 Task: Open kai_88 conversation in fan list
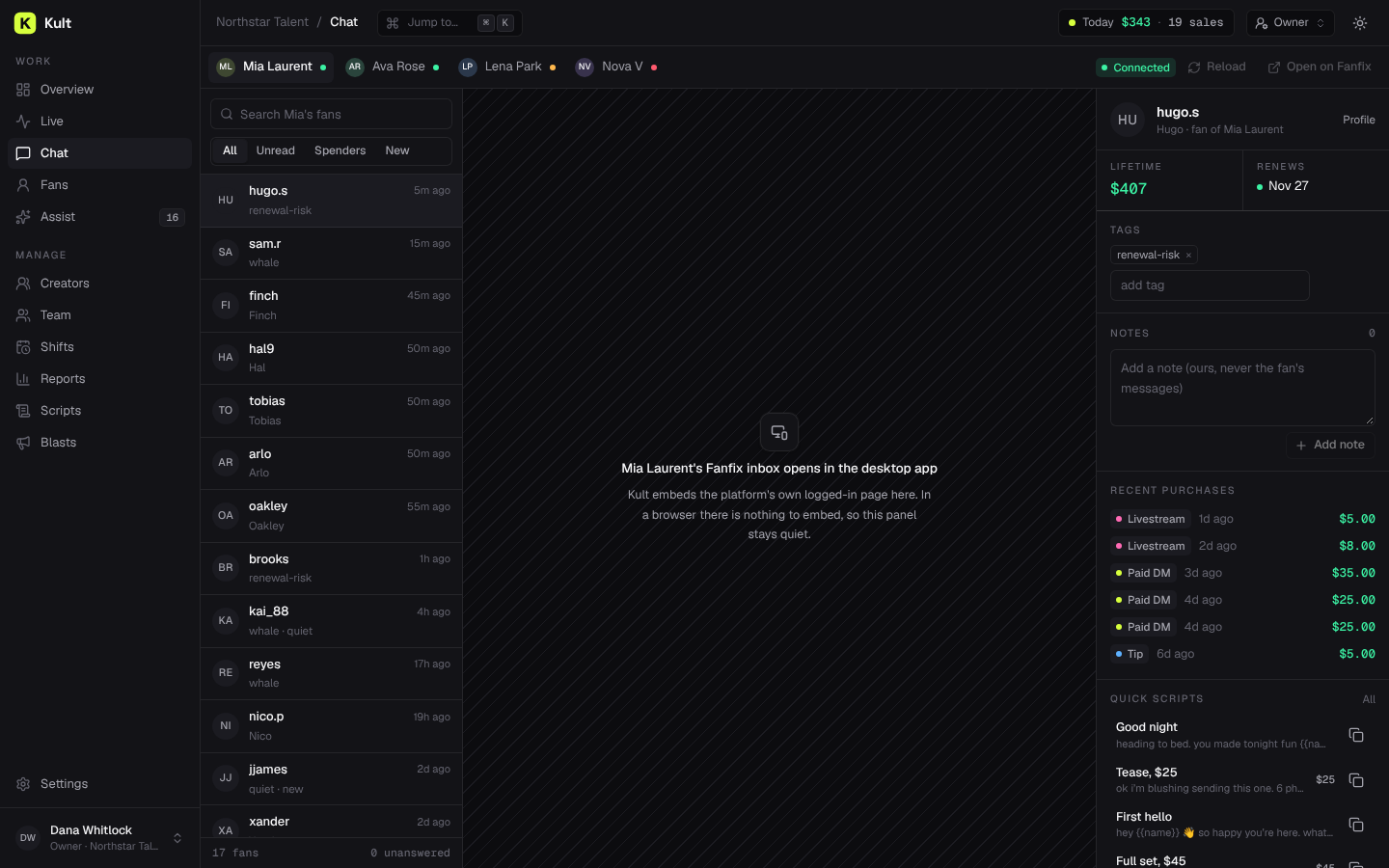tap(331, 621)
